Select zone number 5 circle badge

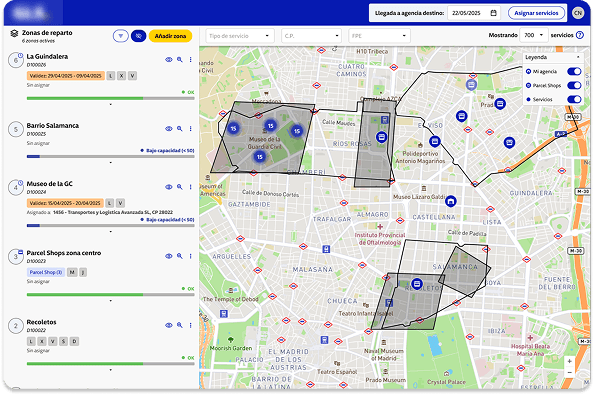click(16, 130)
